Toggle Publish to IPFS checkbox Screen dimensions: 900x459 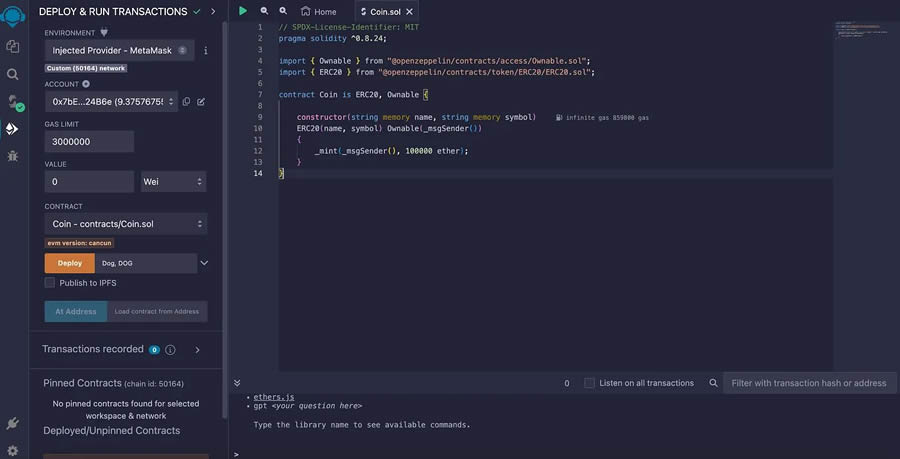point(50,282)
